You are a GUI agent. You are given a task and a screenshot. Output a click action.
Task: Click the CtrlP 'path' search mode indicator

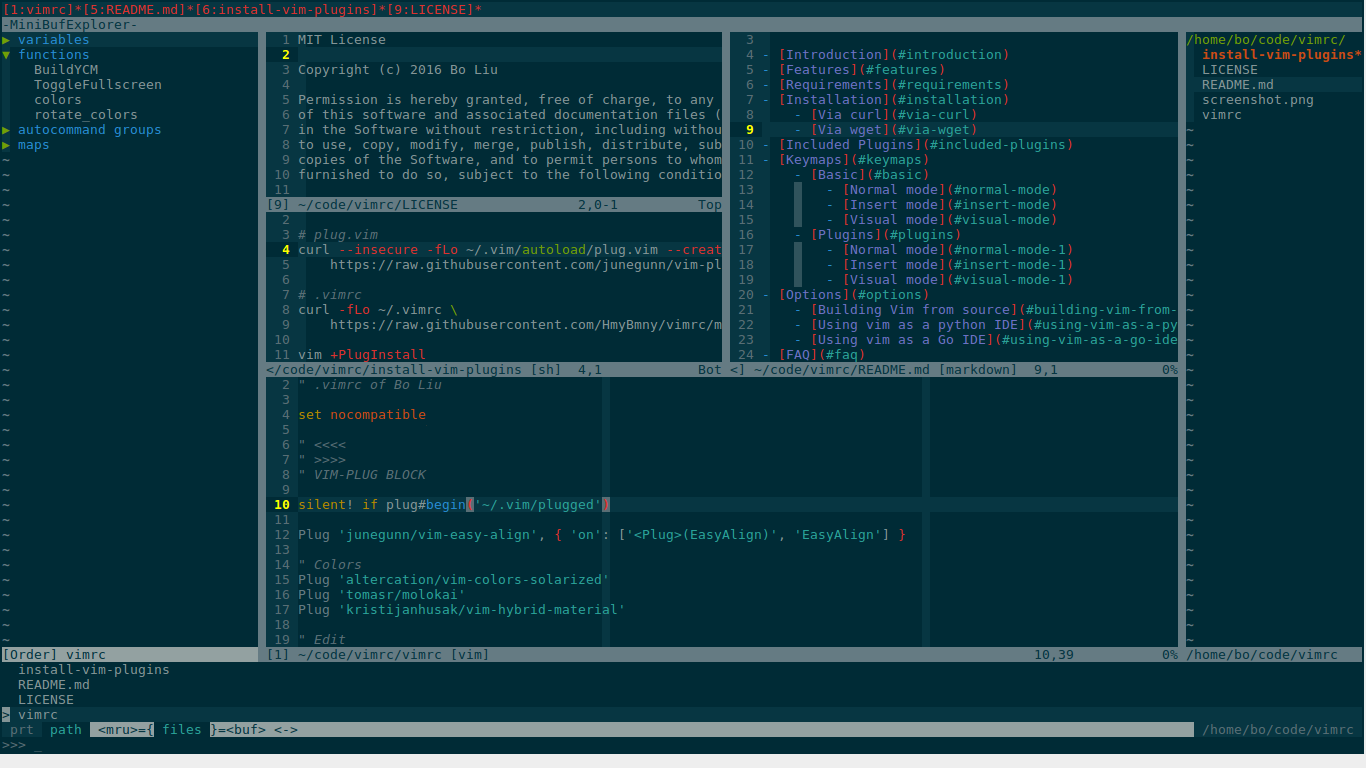[x=66, y=730]
